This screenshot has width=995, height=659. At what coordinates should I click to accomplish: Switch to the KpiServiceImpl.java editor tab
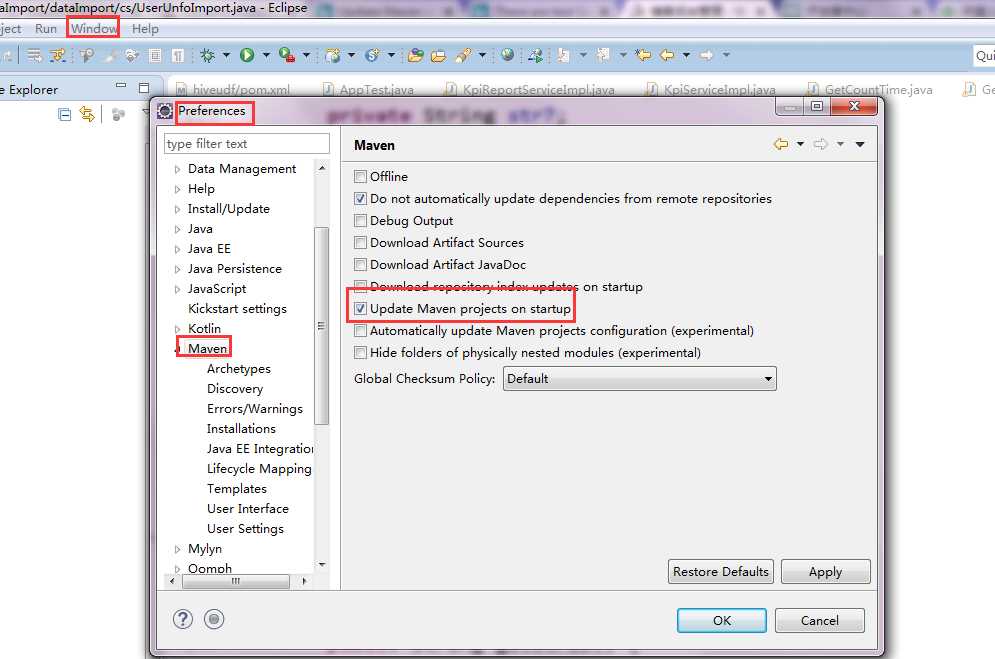tap(711, 89)
